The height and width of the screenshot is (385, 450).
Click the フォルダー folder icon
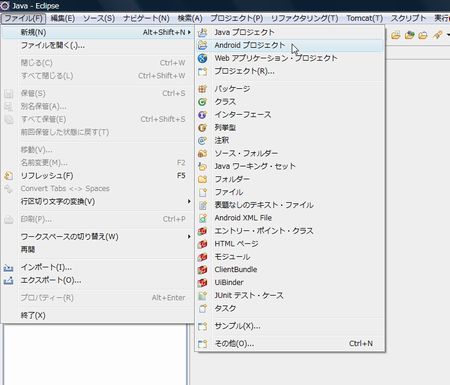202,179
